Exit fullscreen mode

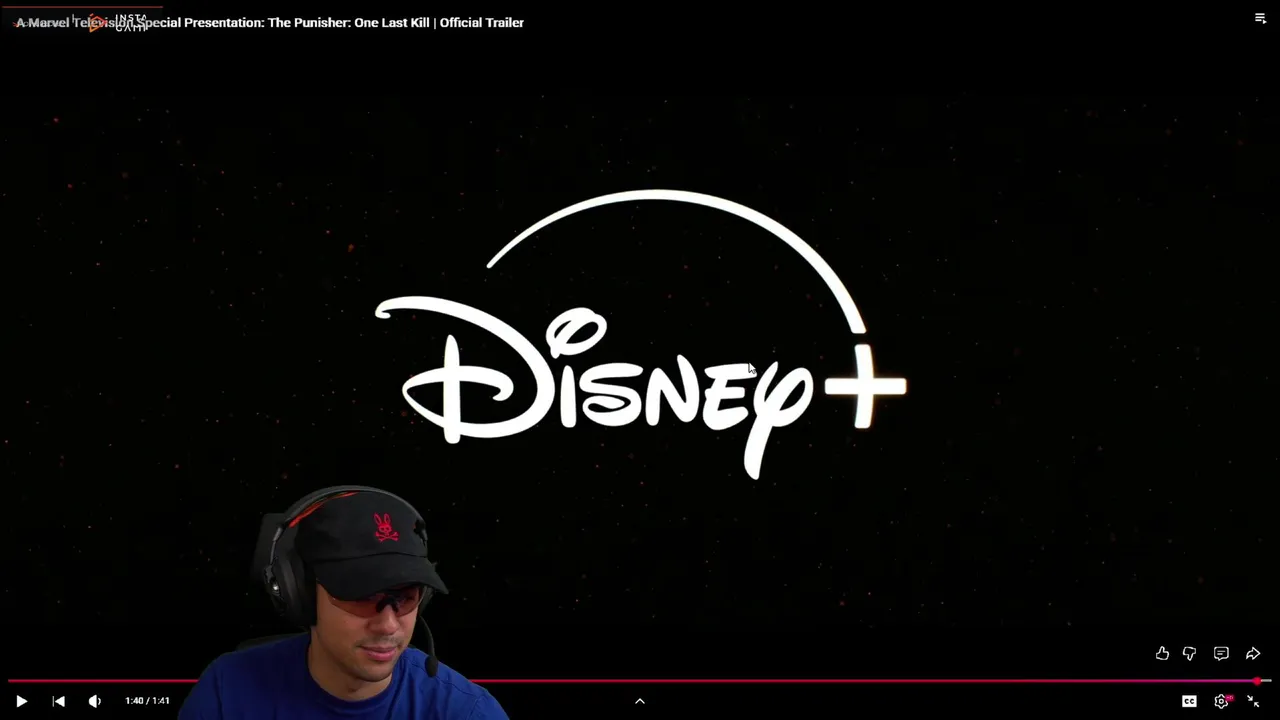(1253, 701)
